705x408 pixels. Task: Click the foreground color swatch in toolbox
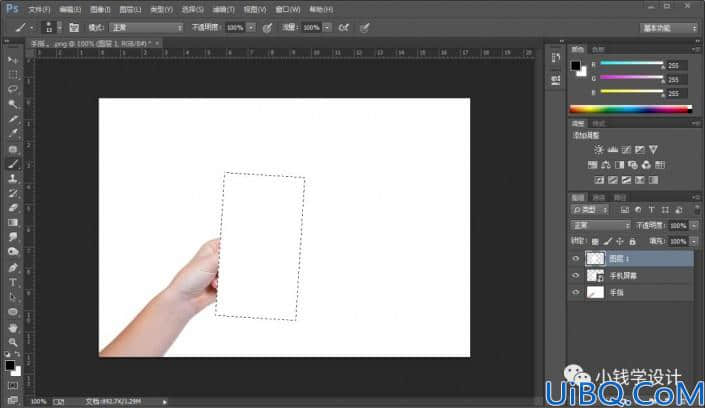[x=10, y=365]
